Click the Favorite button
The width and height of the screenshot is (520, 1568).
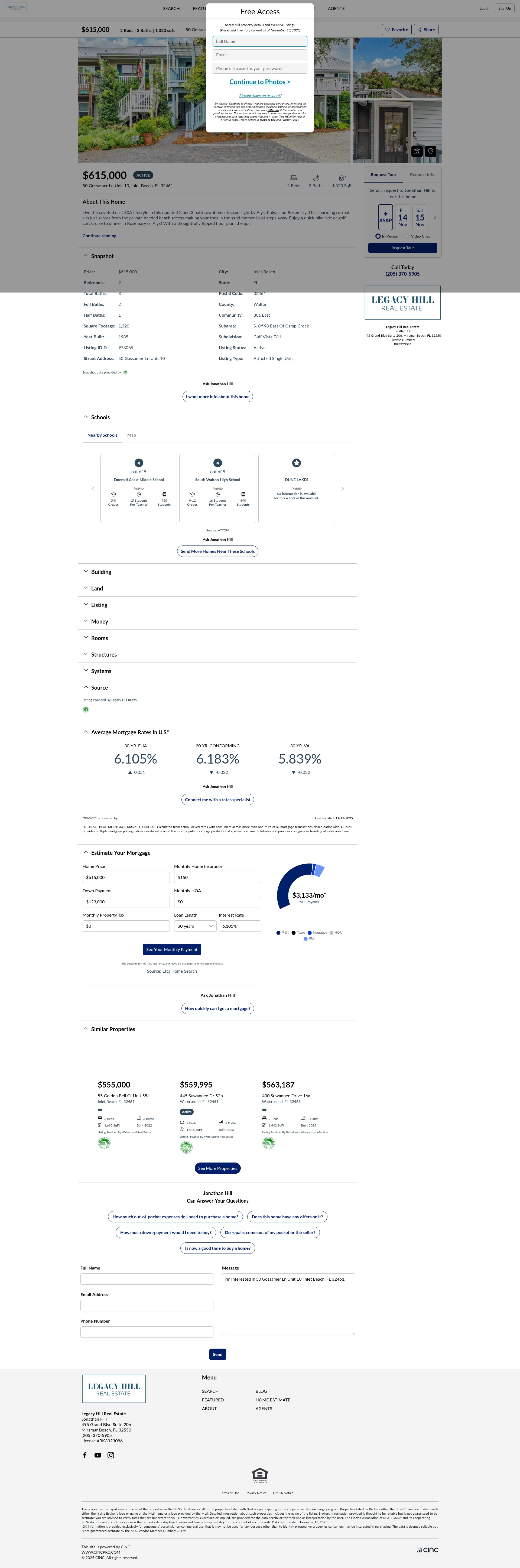tap(396, 29)
